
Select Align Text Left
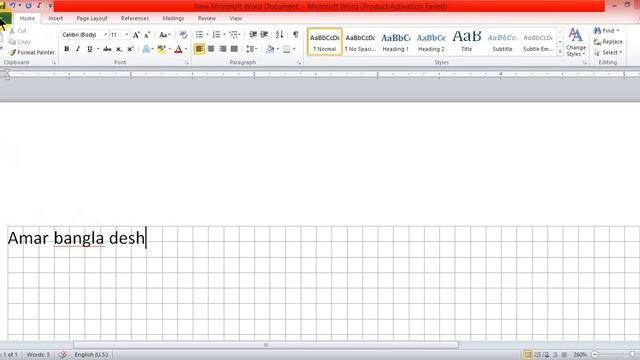coord(199,49)
